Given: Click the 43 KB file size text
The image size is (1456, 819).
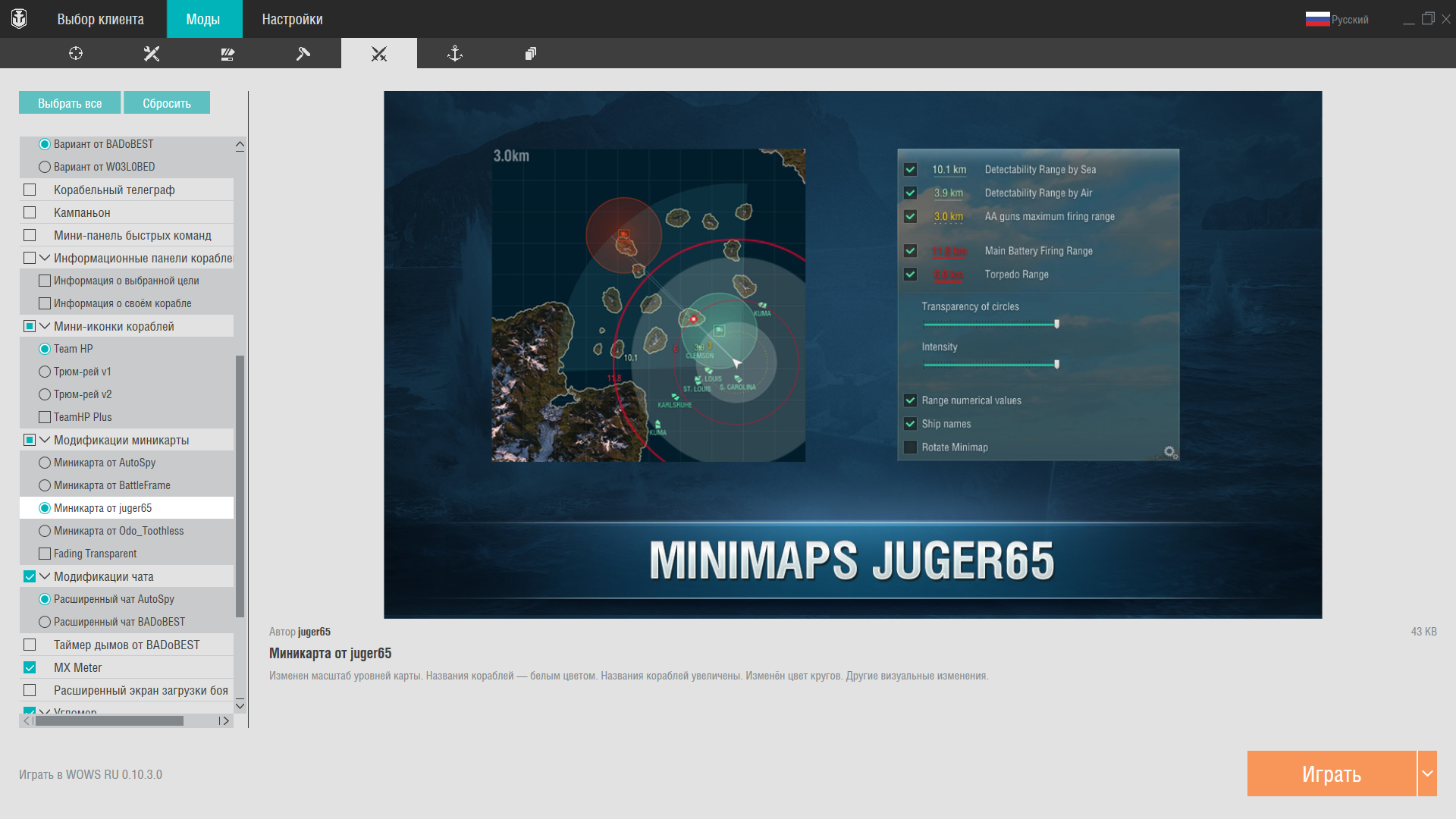Looking at the screenshot, I should tap(1423, 632).
